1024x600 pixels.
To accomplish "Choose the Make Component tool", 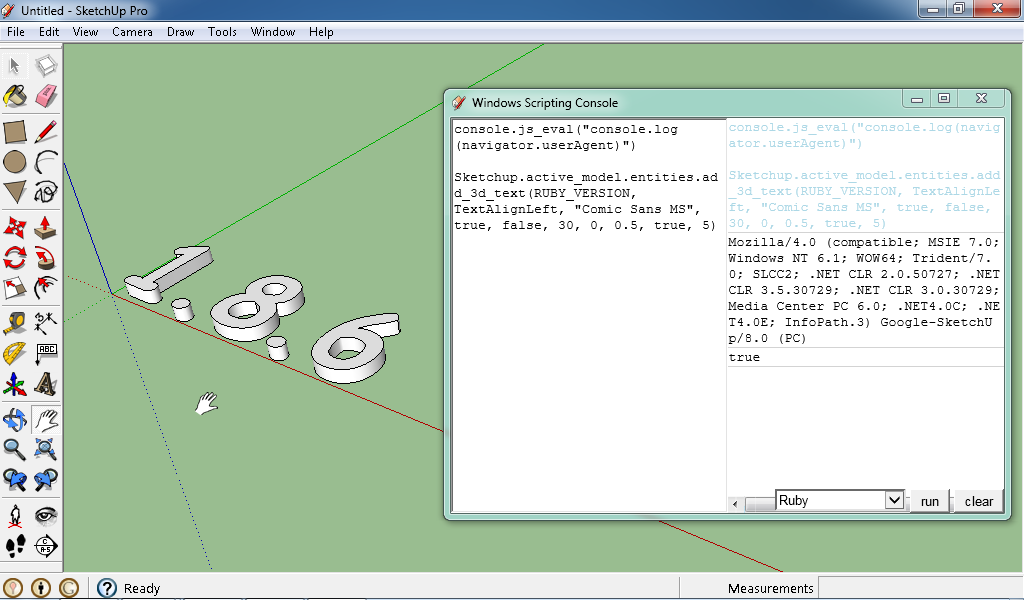I will tap(46, 65).
